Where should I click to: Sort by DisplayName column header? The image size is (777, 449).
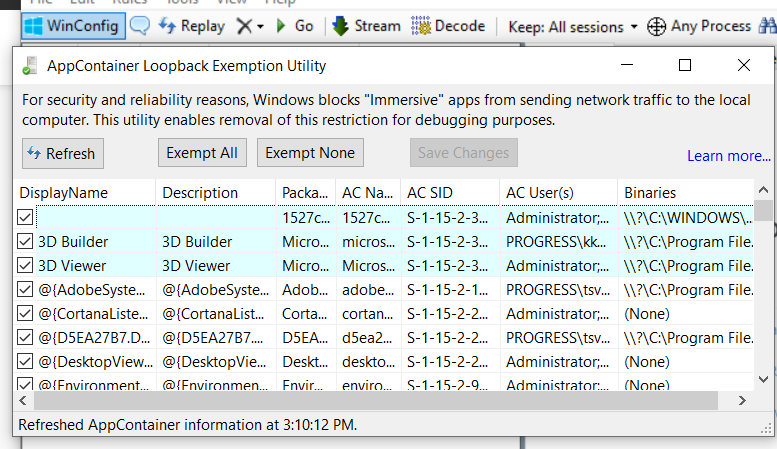pyautogui.click(x=85, y=192)
